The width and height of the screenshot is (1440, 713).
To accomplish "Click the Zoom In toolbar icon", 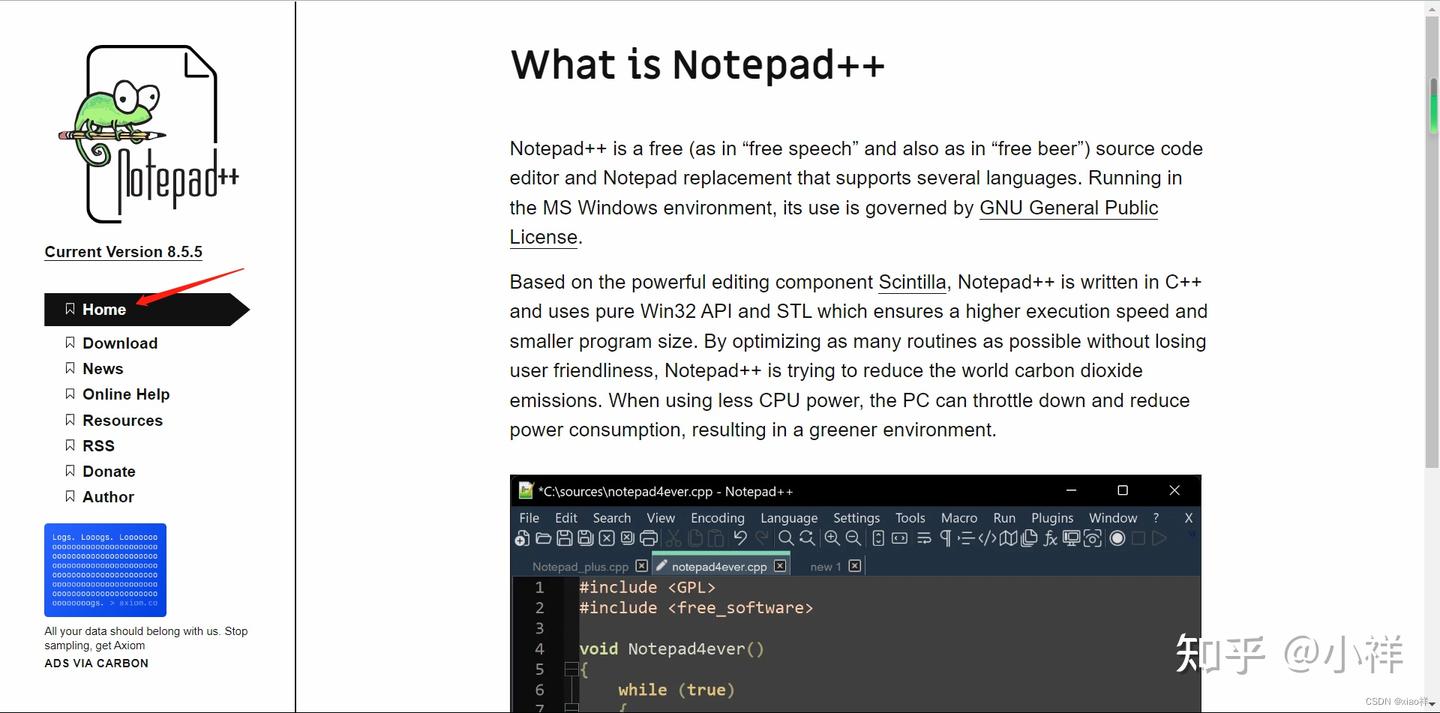I will click(831, 538).
